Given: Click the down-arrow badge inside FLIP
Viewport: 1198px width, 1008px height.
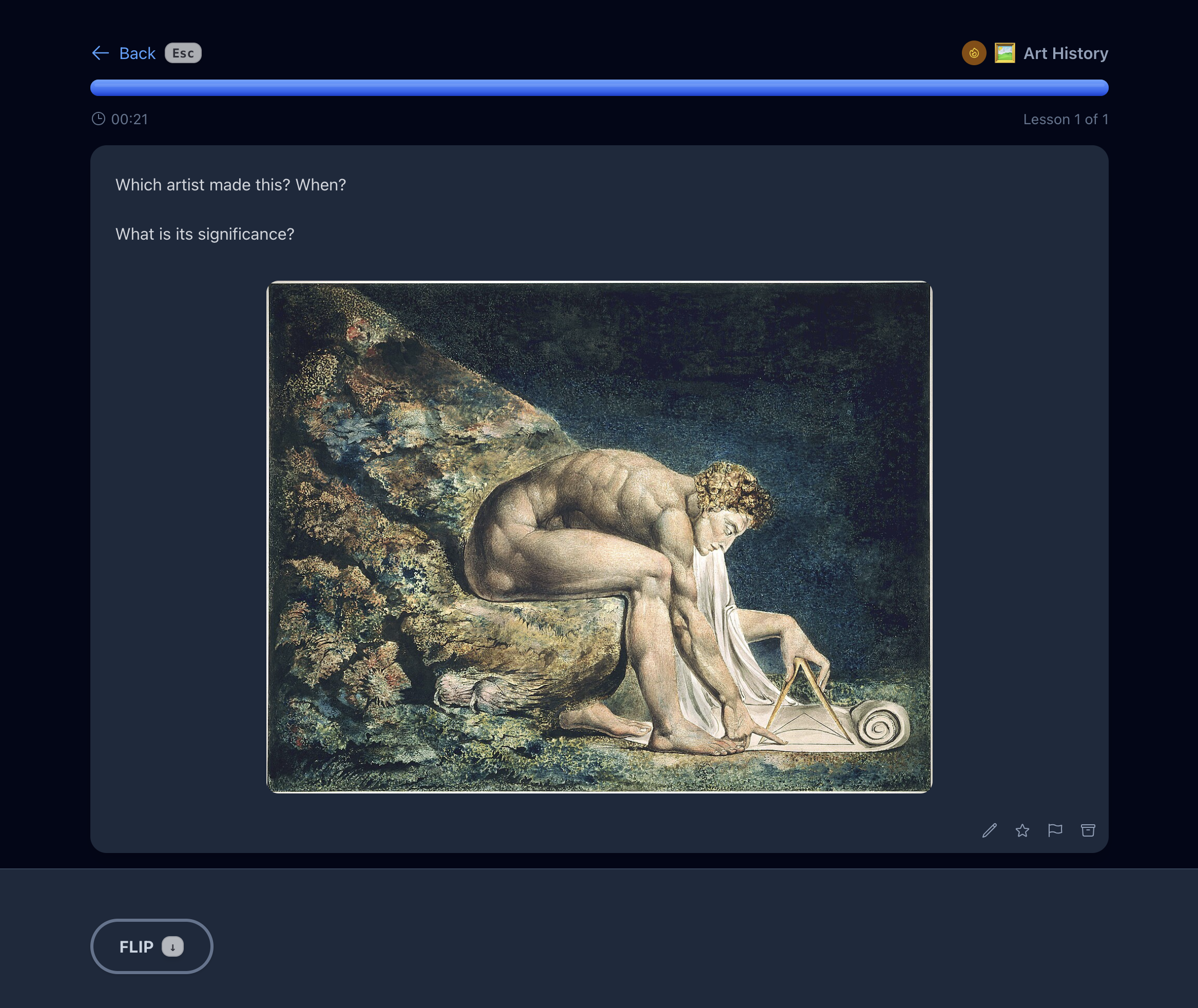Looking at the screenshot, I should (173, 946).
